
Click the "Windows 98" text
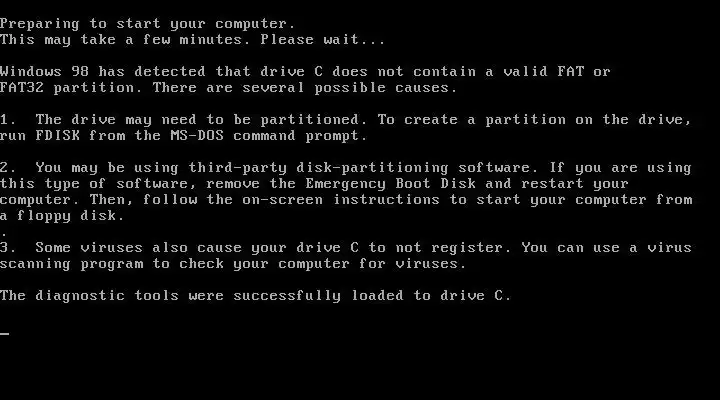click(x=45, y=72)
